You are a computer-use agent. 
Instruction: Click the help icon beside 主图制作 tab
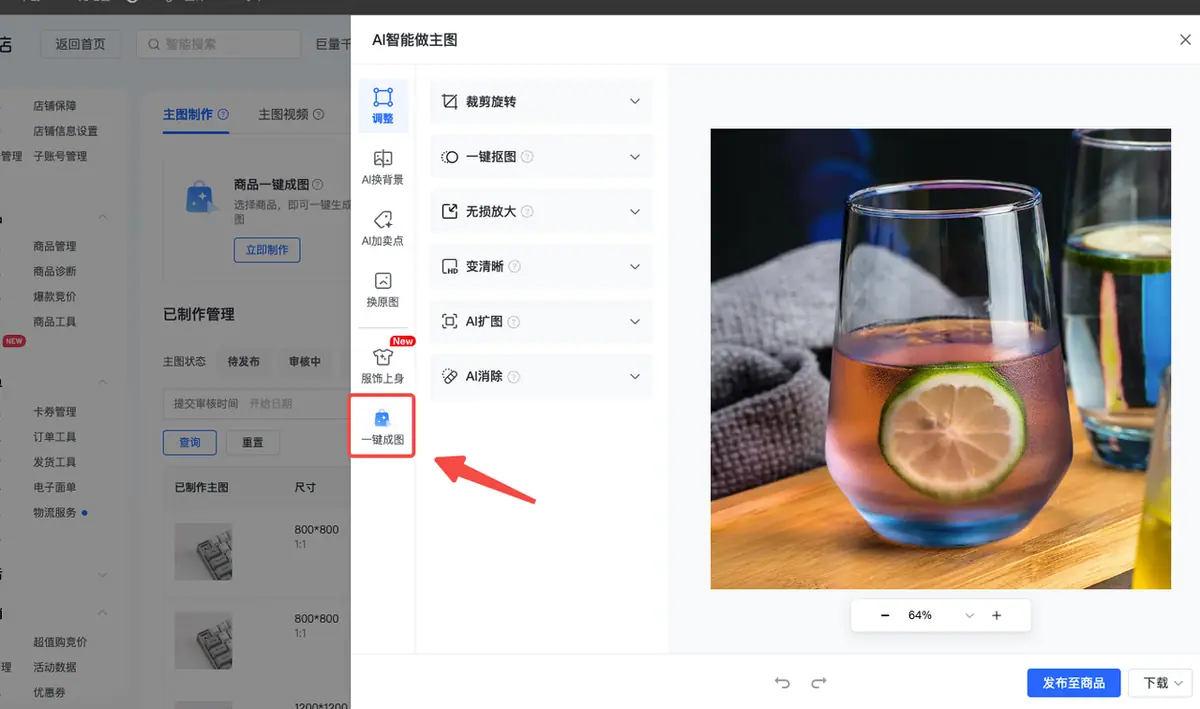click(223, 115)
